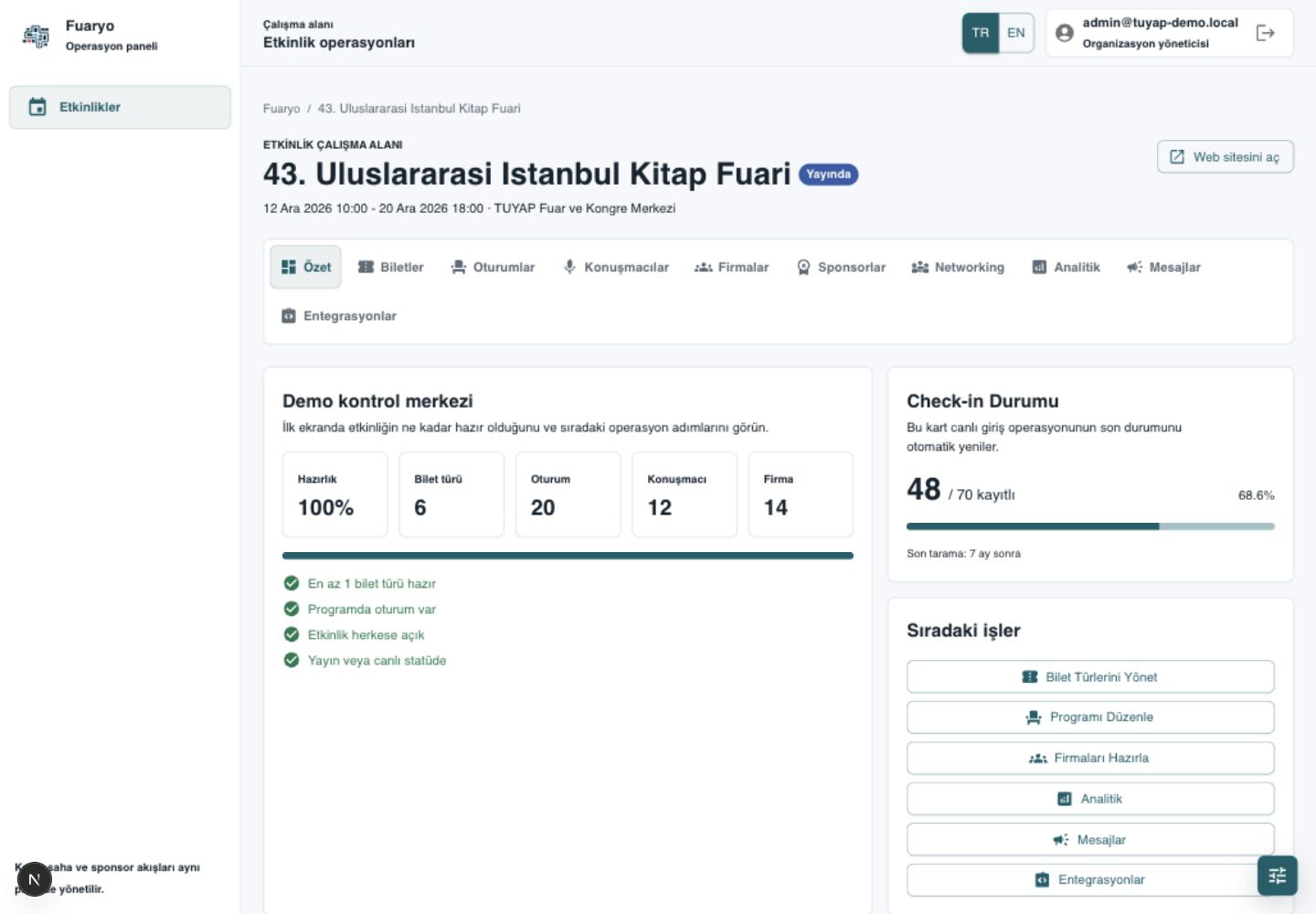Click the 68.6% check-in percentage

1257,495
